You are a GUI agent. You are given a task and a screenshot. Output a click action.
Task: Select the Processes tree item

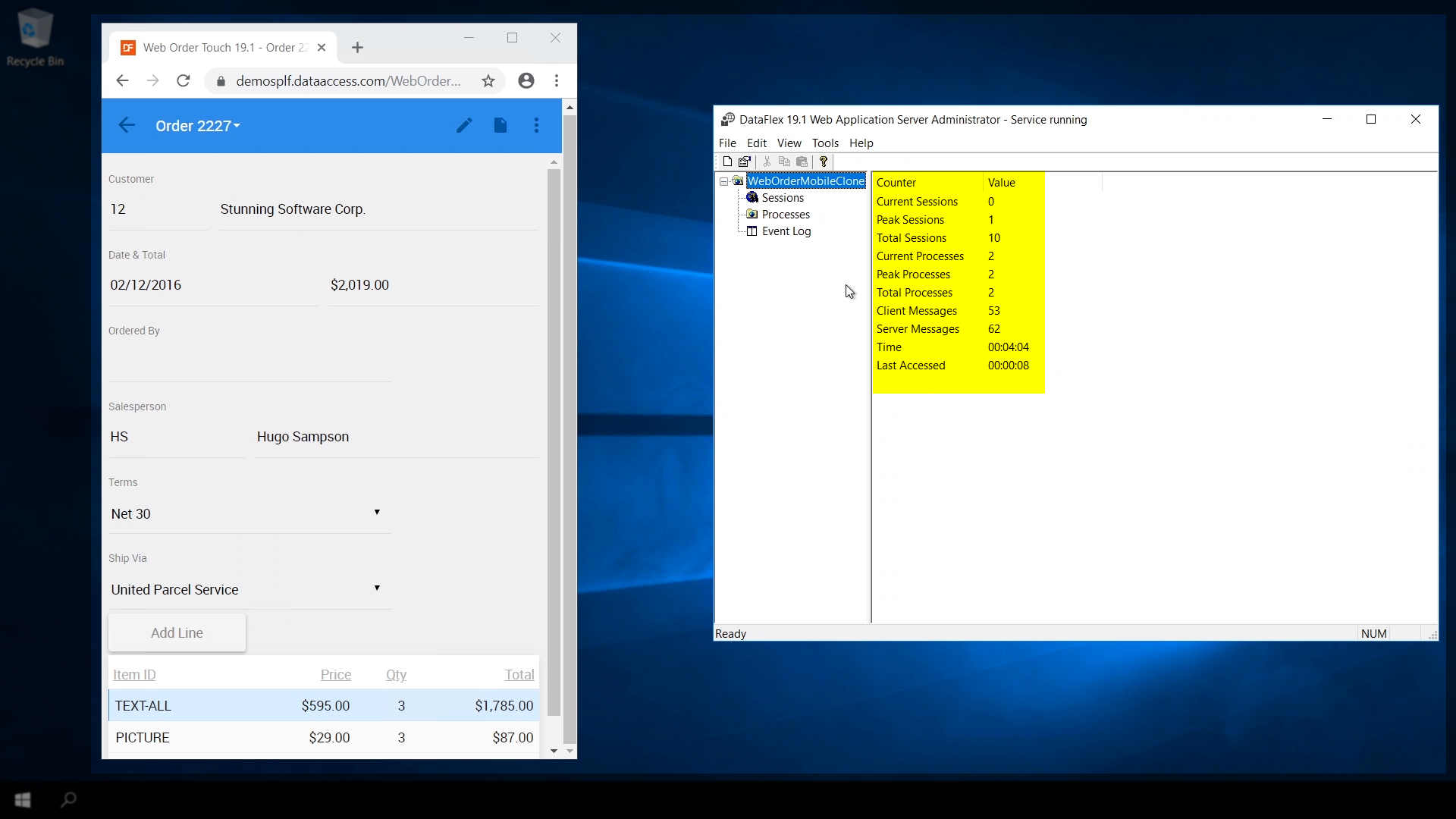[x=786, y=215]
